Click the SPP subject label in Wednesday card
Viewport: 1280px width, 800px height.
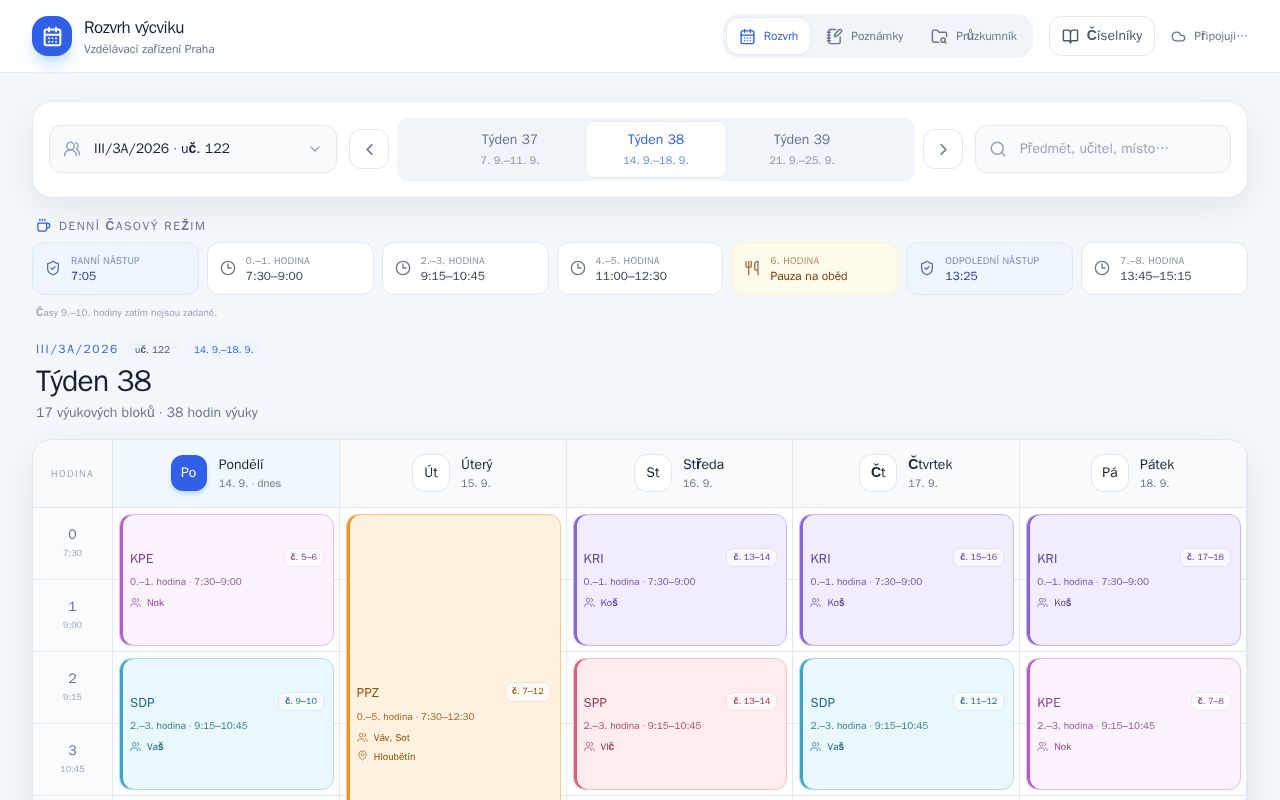click(595, 703)
